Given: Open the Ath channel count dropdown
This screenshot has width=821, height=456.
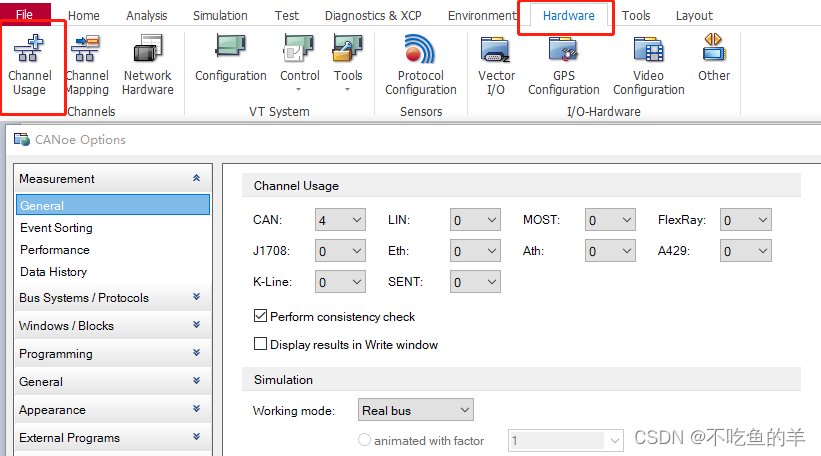Looking at the screenshot, I should [610, 251].
